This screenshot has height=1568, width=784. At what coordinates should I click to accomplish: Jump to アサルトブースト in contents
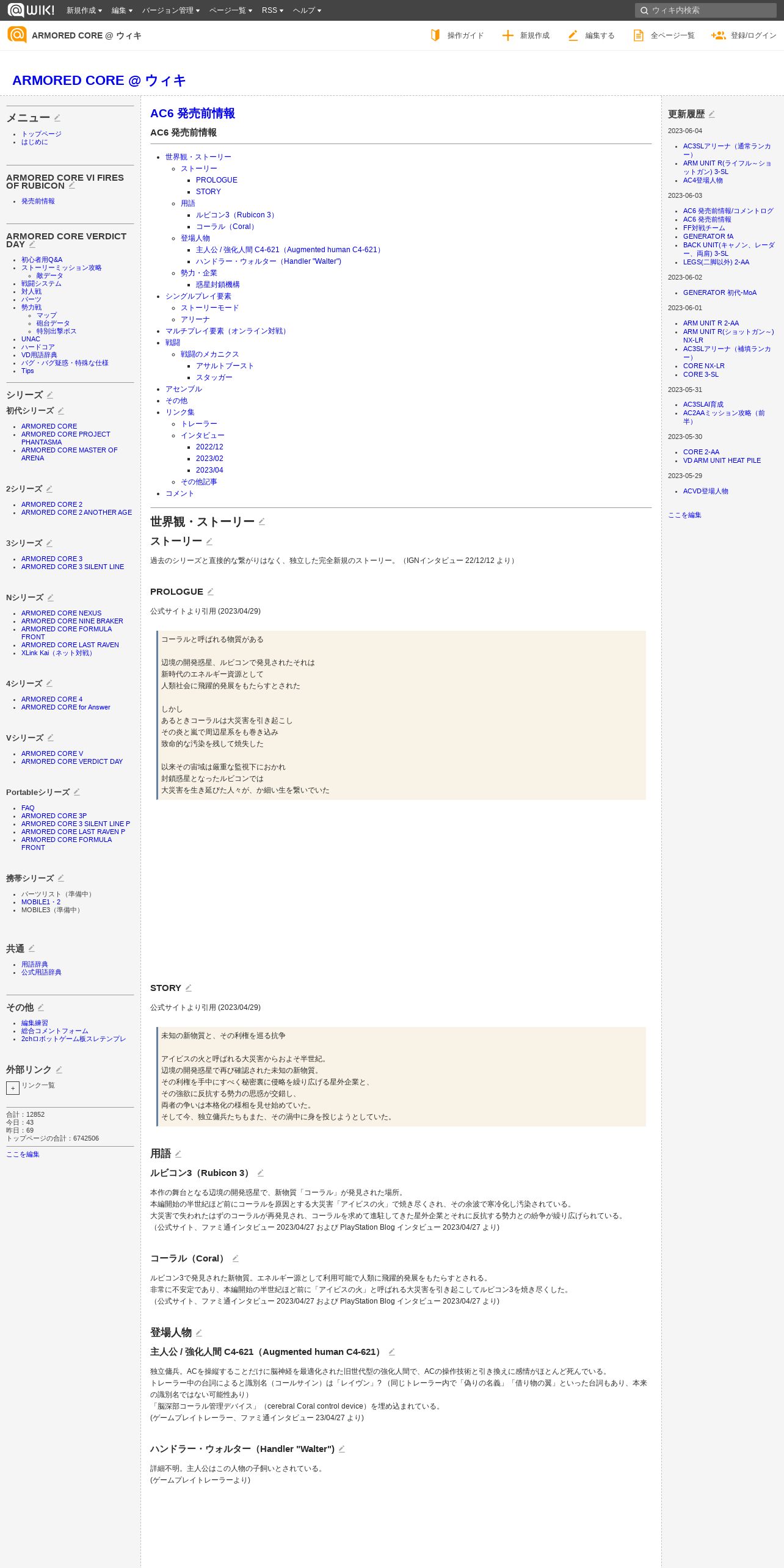[x=225, y=366]
